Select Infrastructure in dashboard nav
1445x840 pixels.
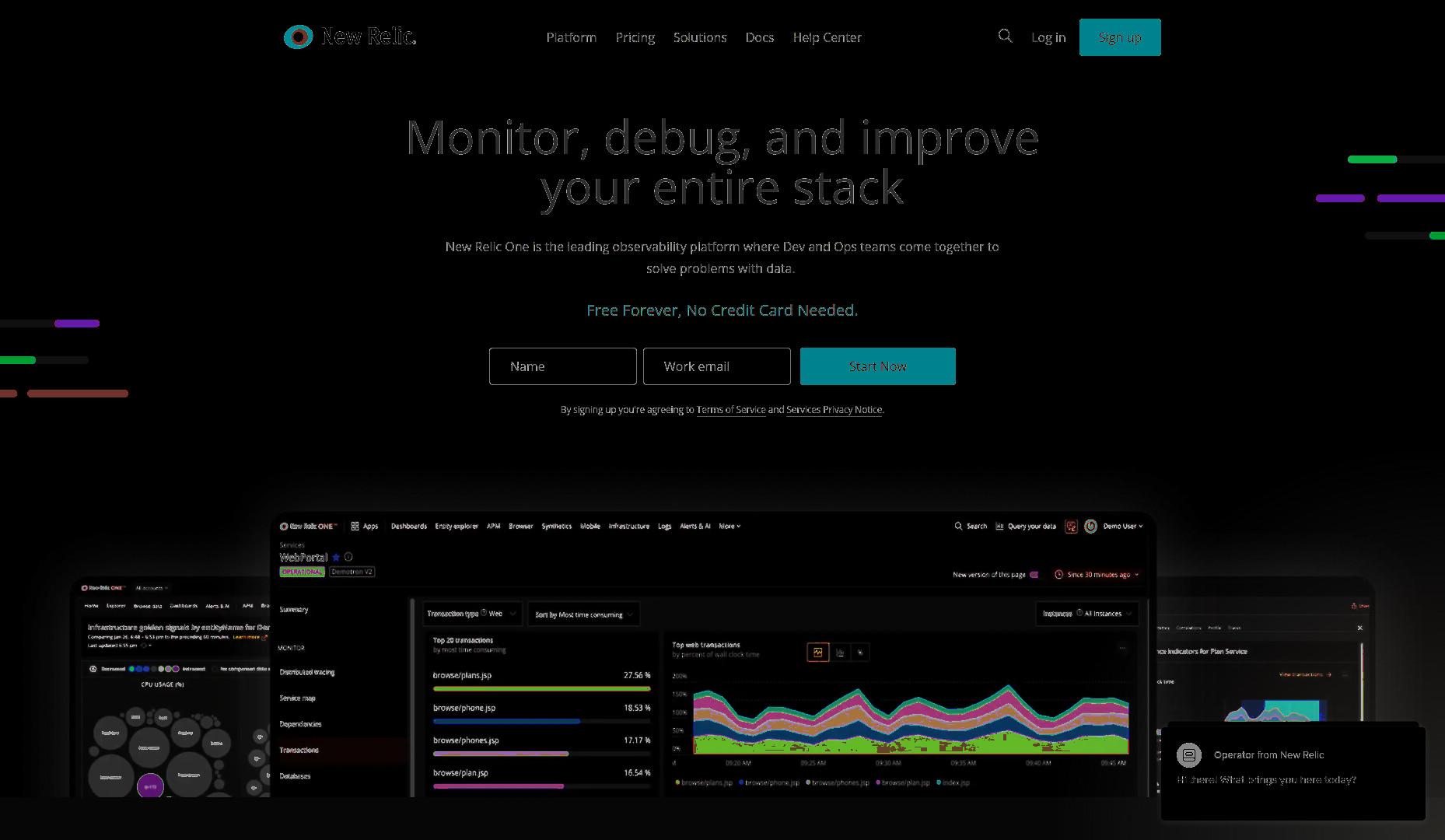click(x=628, y=527)
